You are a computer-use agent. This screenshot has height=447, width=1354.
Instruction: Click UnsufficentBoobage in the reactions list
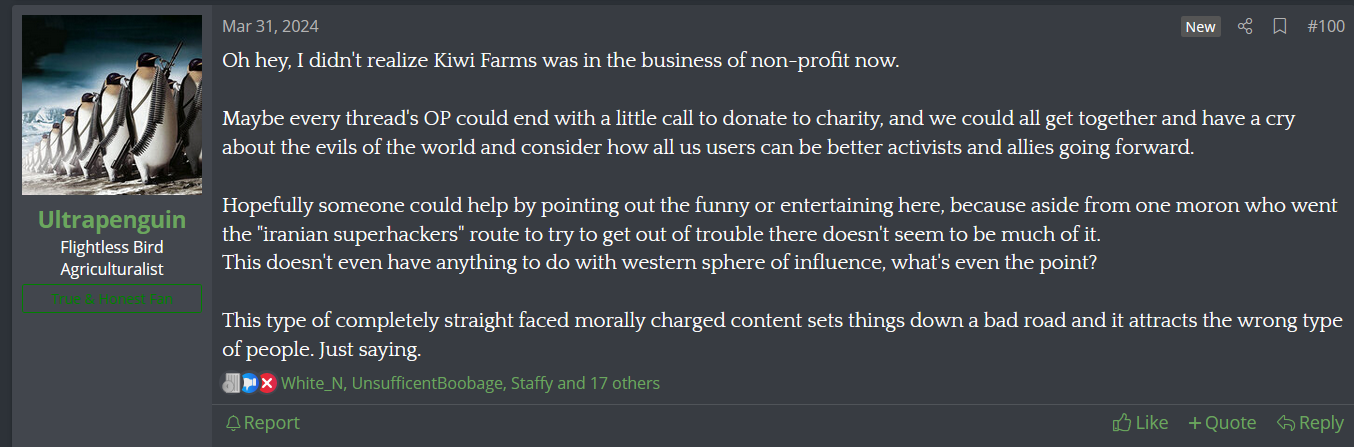point(427,383)
